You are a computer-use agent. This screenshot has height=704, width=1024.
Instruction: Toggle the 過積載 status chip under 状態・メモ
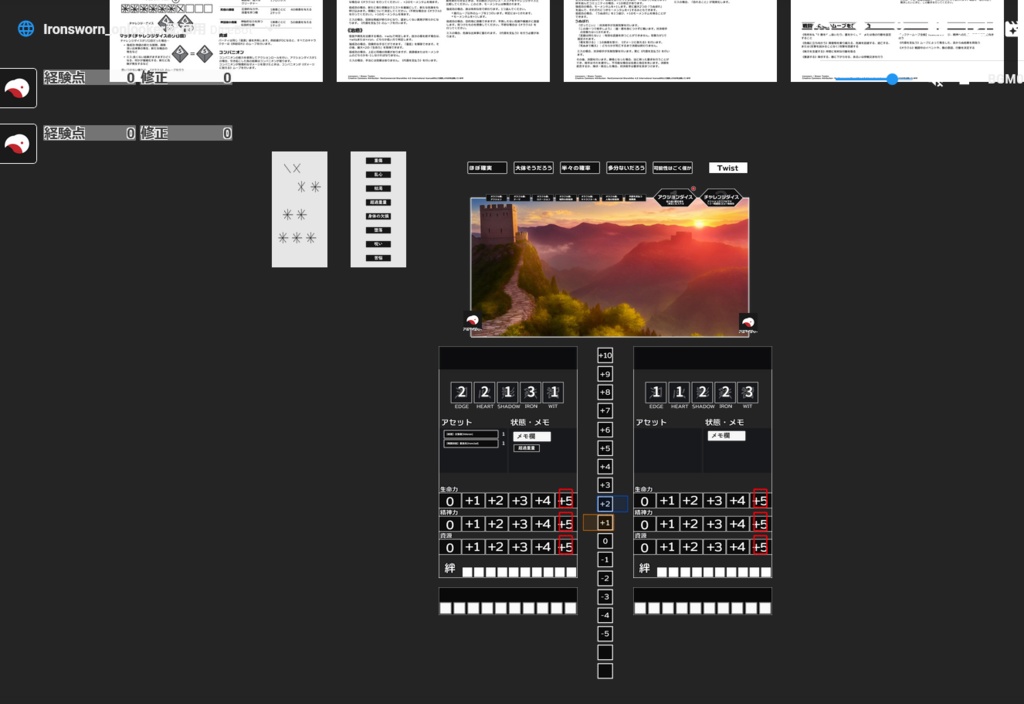point(527,448)
